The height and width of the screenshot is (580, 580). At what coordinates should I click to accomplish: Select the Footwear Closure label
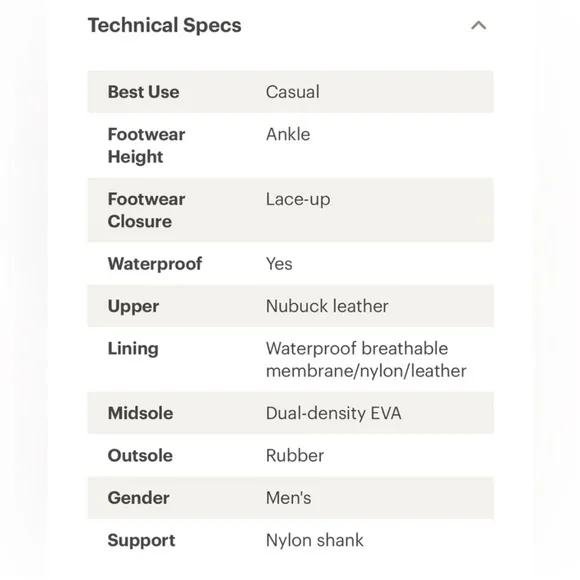coord(146,210)
